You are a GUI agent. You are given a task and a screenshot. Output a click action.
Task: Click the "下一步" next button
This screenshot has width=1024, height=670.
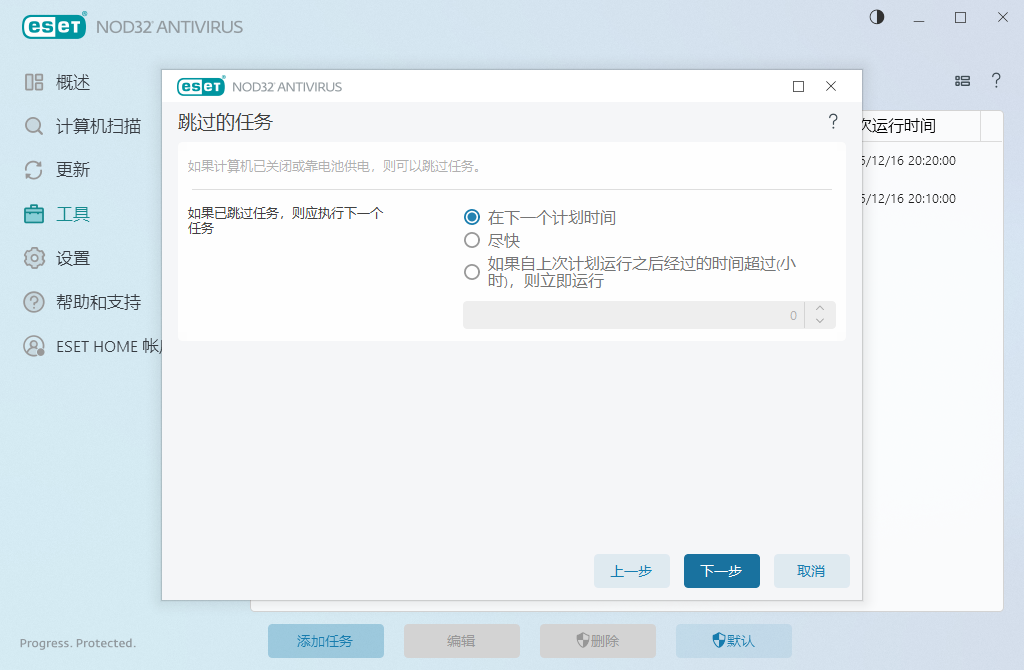click(721, 571)
